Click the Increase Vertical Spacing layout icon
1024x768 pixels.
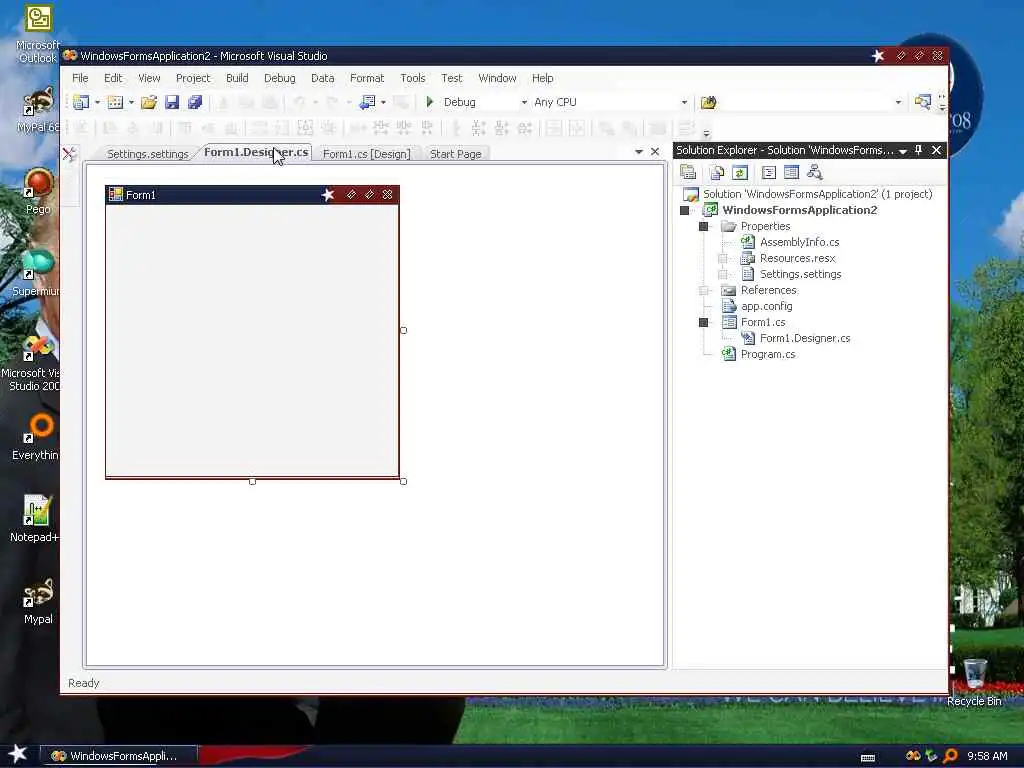(478, 128)
